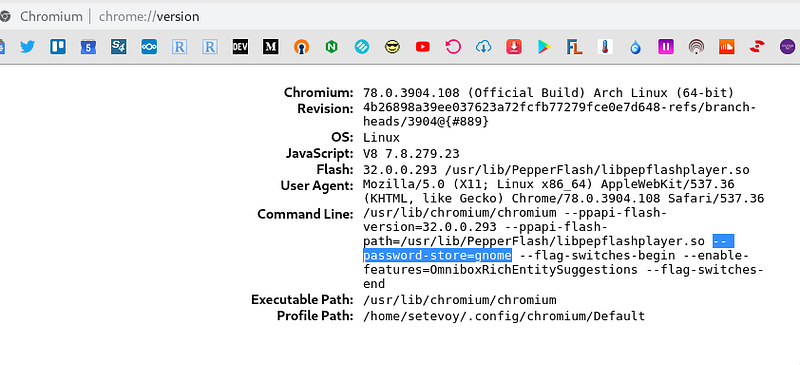Open the Google Play bookmark
The image size is (800, 365).
(544, 47)
